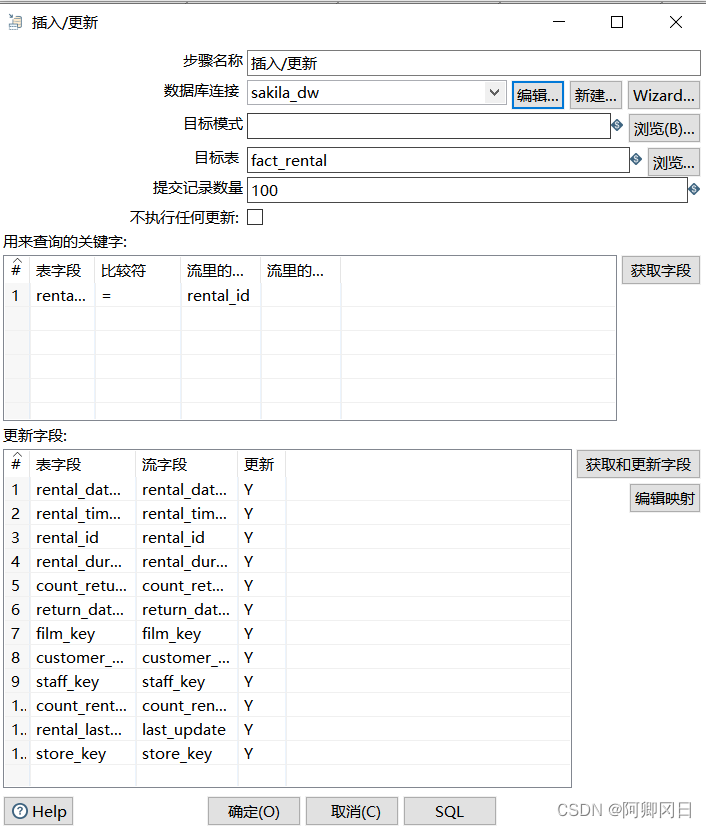Image resolution: width=706 pixels, height=828 pixels.
Task: Launch the connection Wizard...
Action: click(x=664, y=95)
